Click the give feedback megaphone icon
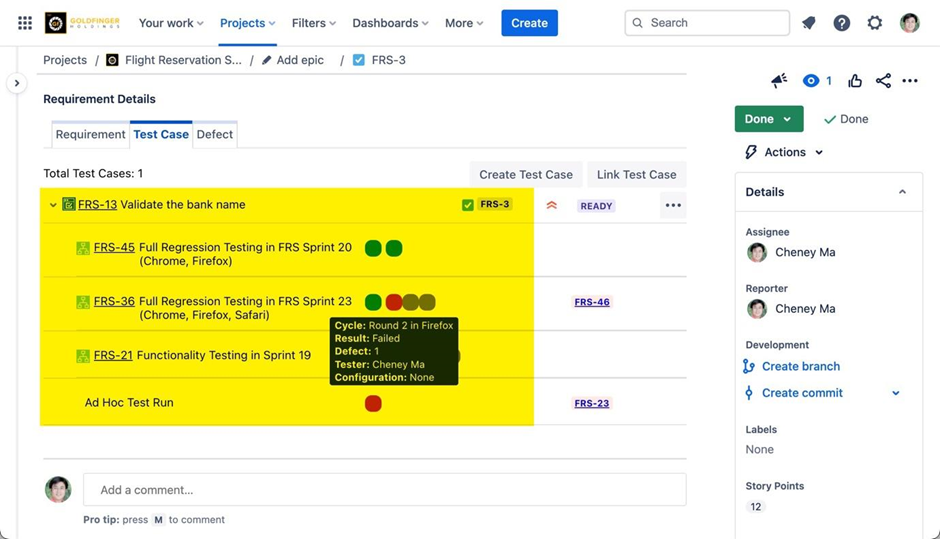This screenshot has width=940, height=539. tap(779, 81)
